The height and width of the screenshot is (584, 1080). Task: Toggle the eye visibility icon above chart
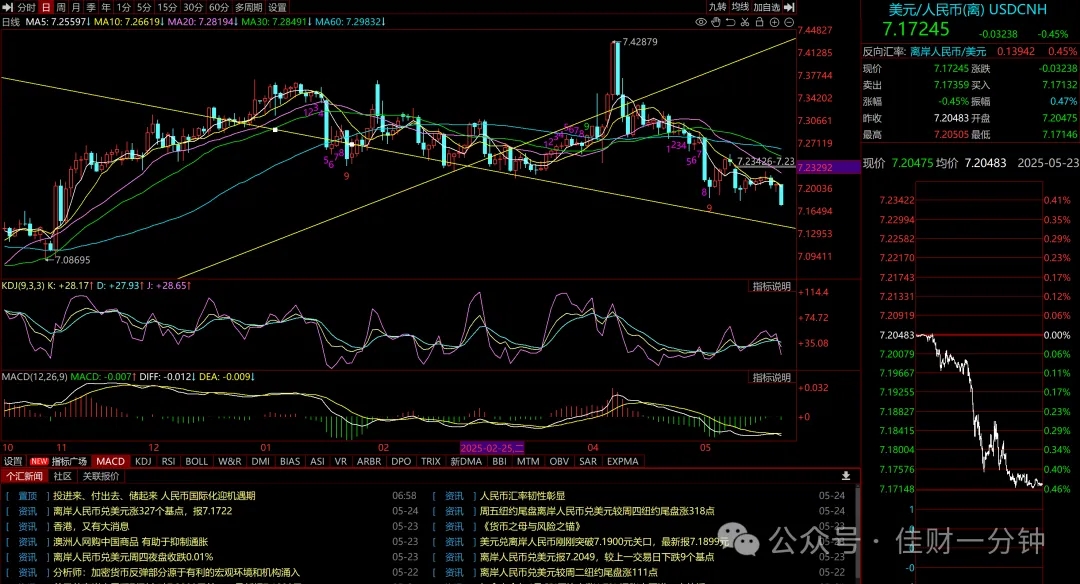[x=701, y=22]
